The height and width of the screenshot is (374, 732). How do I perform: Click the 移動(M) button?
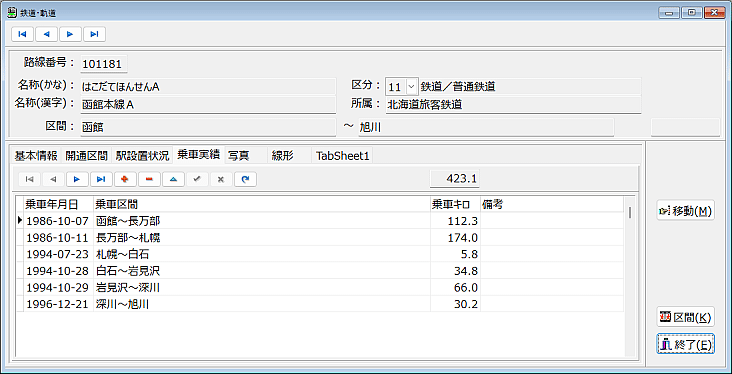(x=685, y=211)
